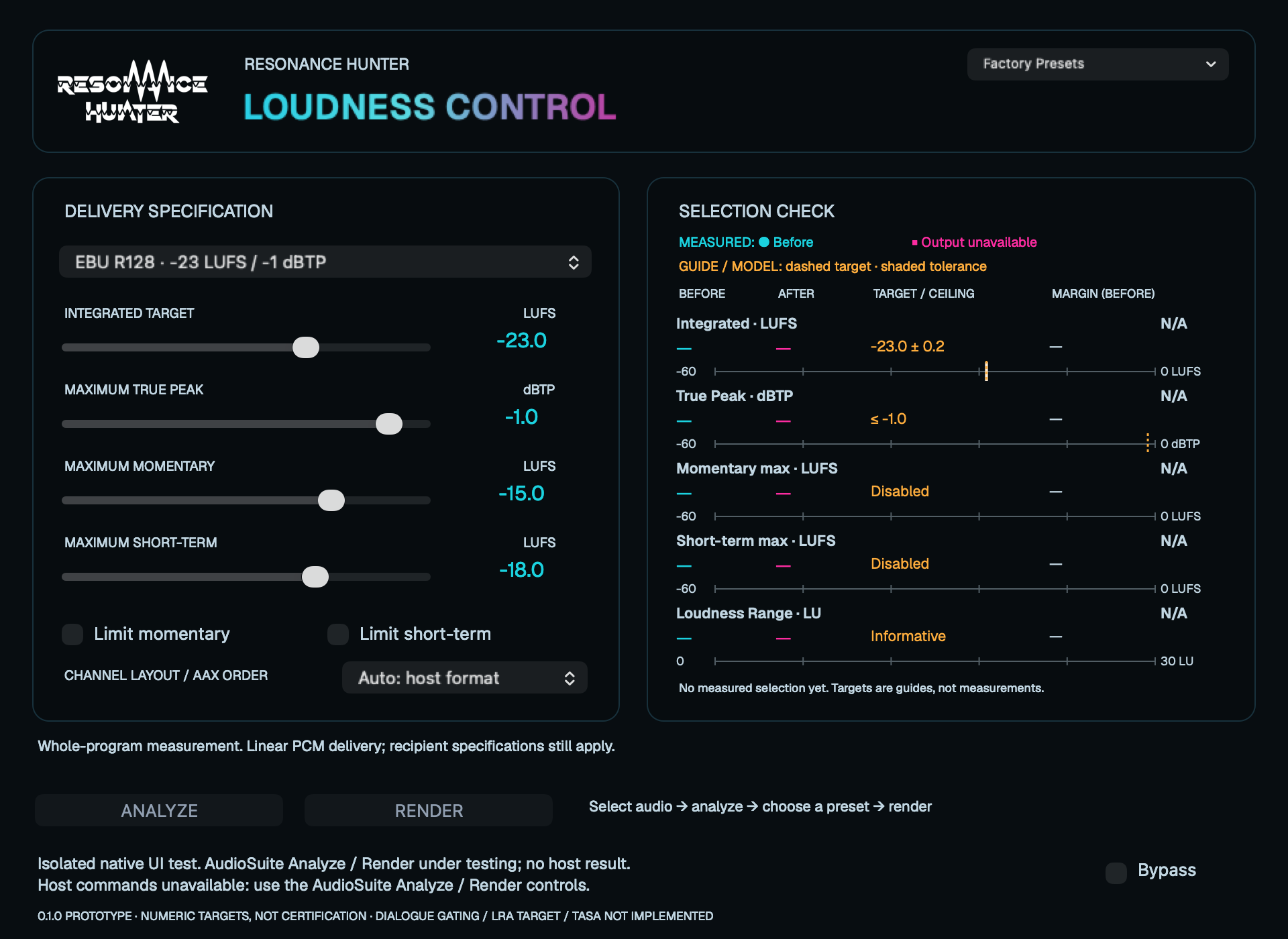This screenshot has height=939, width=1288.
Task: Click the Disabled label in Momentary max row
Action: 900,491
